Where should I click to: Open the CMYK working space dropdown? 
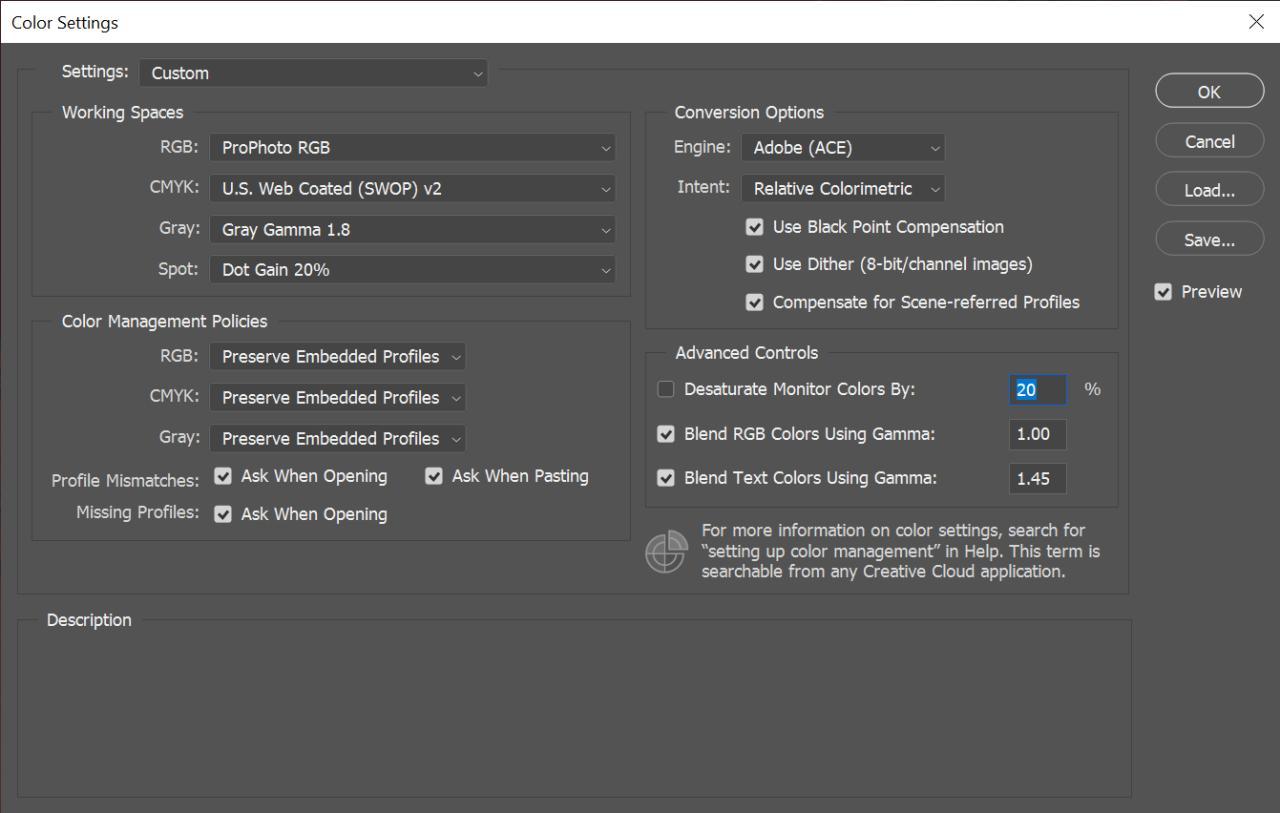pyautogui.click(x=412, y=189)
